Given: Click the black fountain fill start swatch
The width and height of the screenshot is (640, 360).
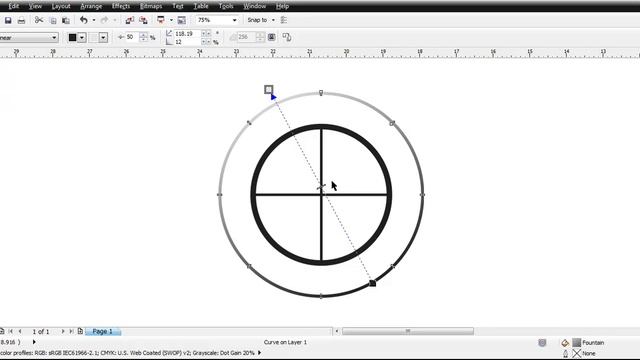Looking at the screenshot, I should (x=72, y=38).
